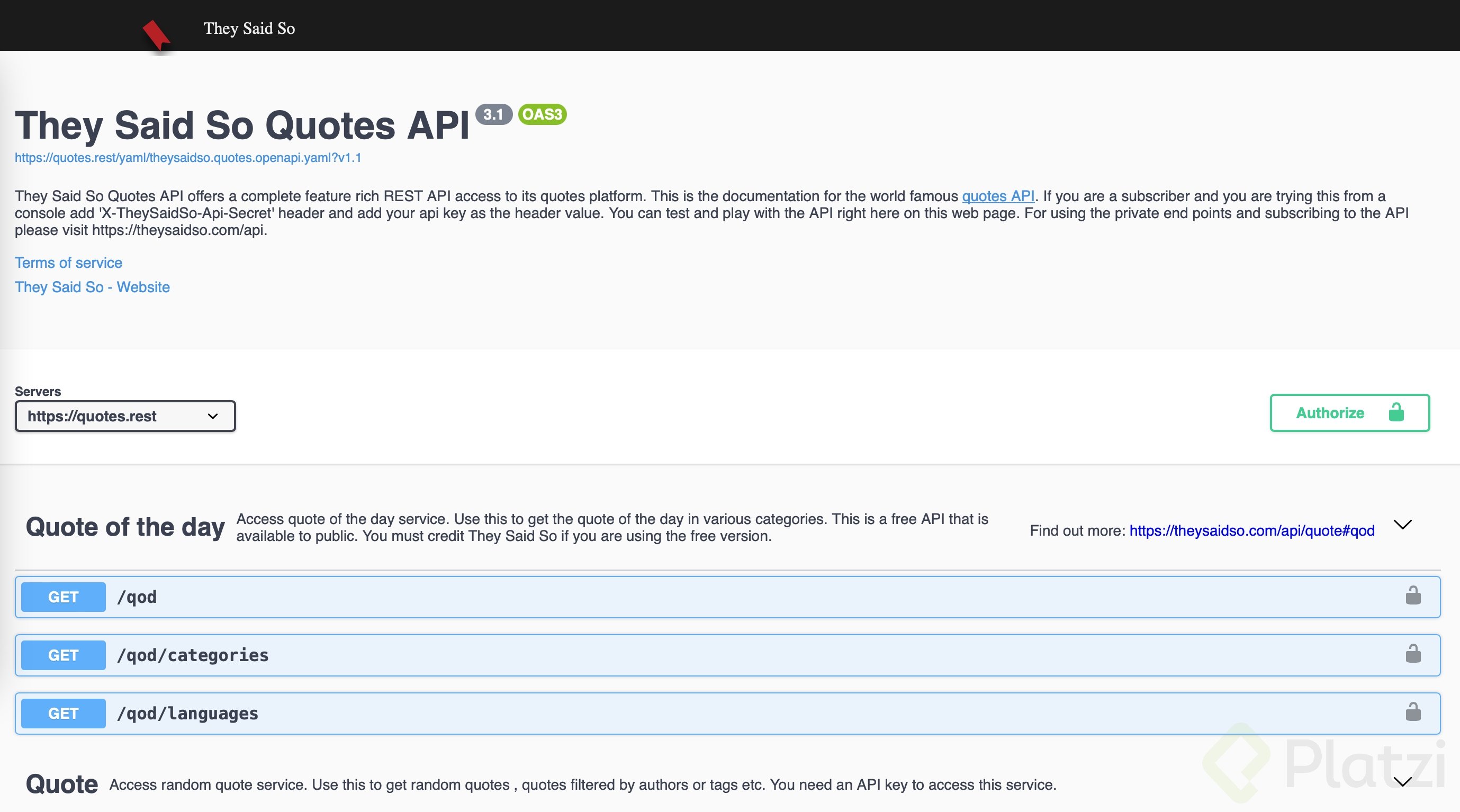Click the OAS3 badge next to title
This screenshot has width=1460, height=812.
click(x=543, y=114)
